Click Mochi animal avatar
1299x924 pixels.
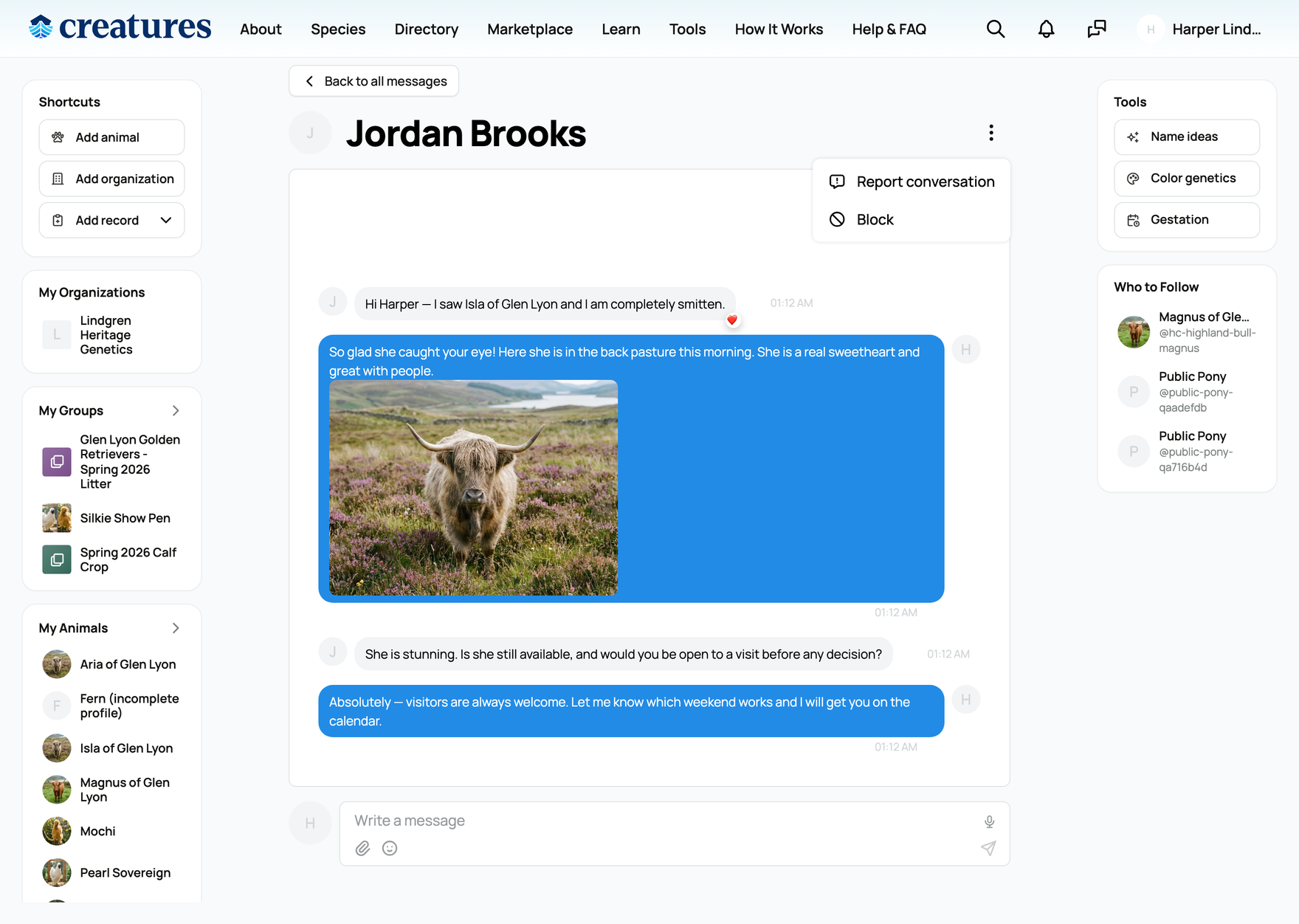(x=57, y=831)
